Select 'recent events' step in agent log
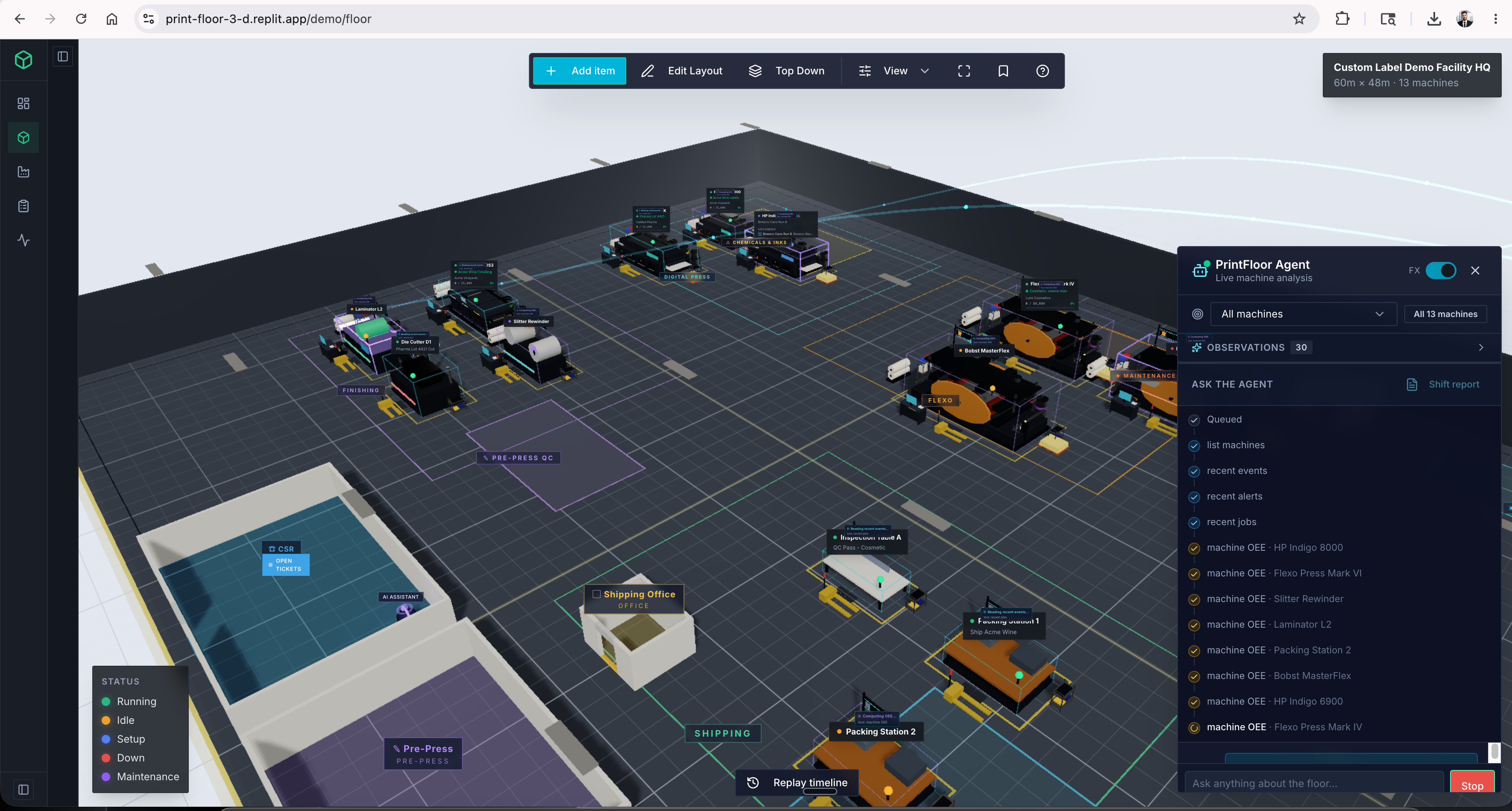 click(x=1237, y=470)
